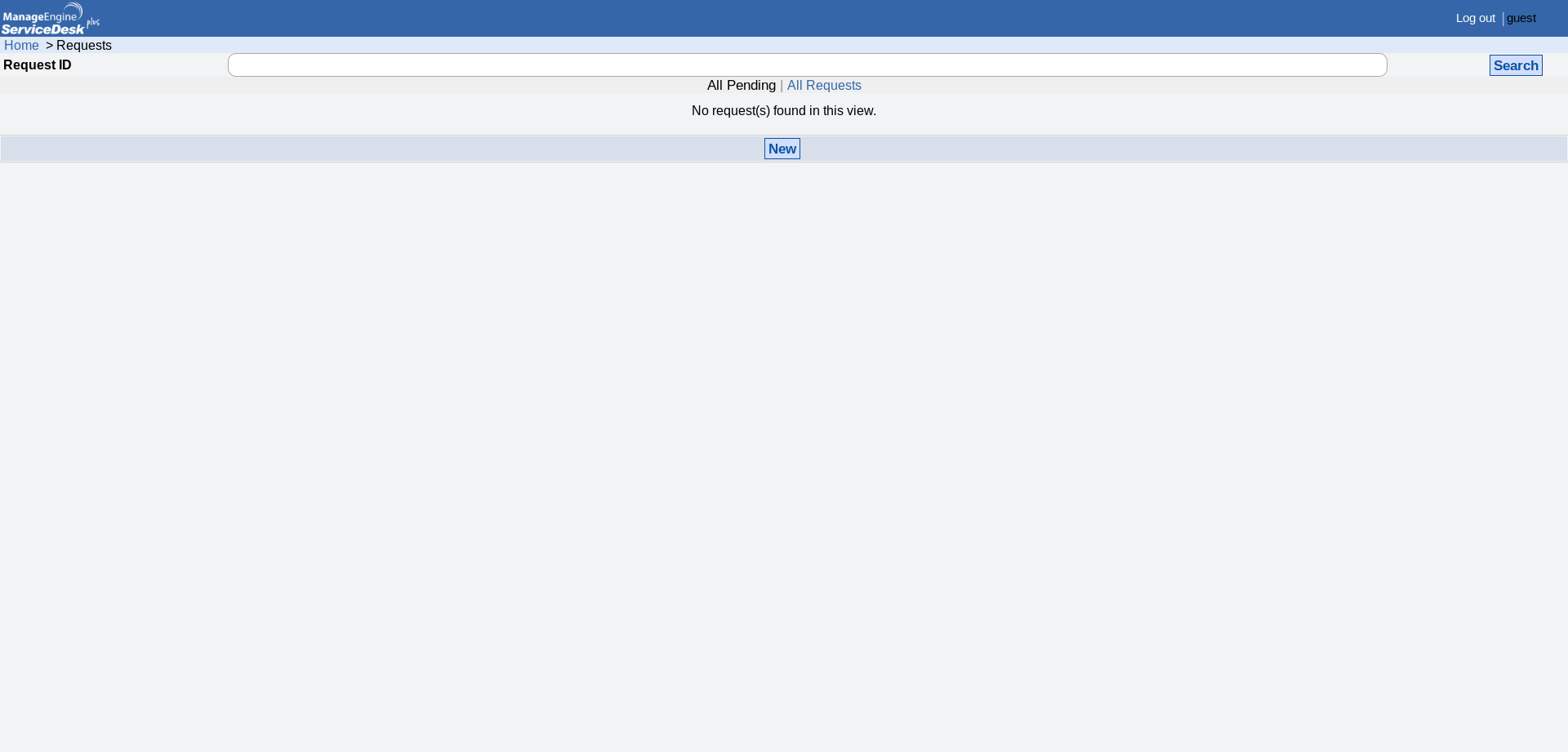Image resolution: width=1568 pixels, height=752 pixels.
Task: Select the All Pending view
Action: click(741, 86)
